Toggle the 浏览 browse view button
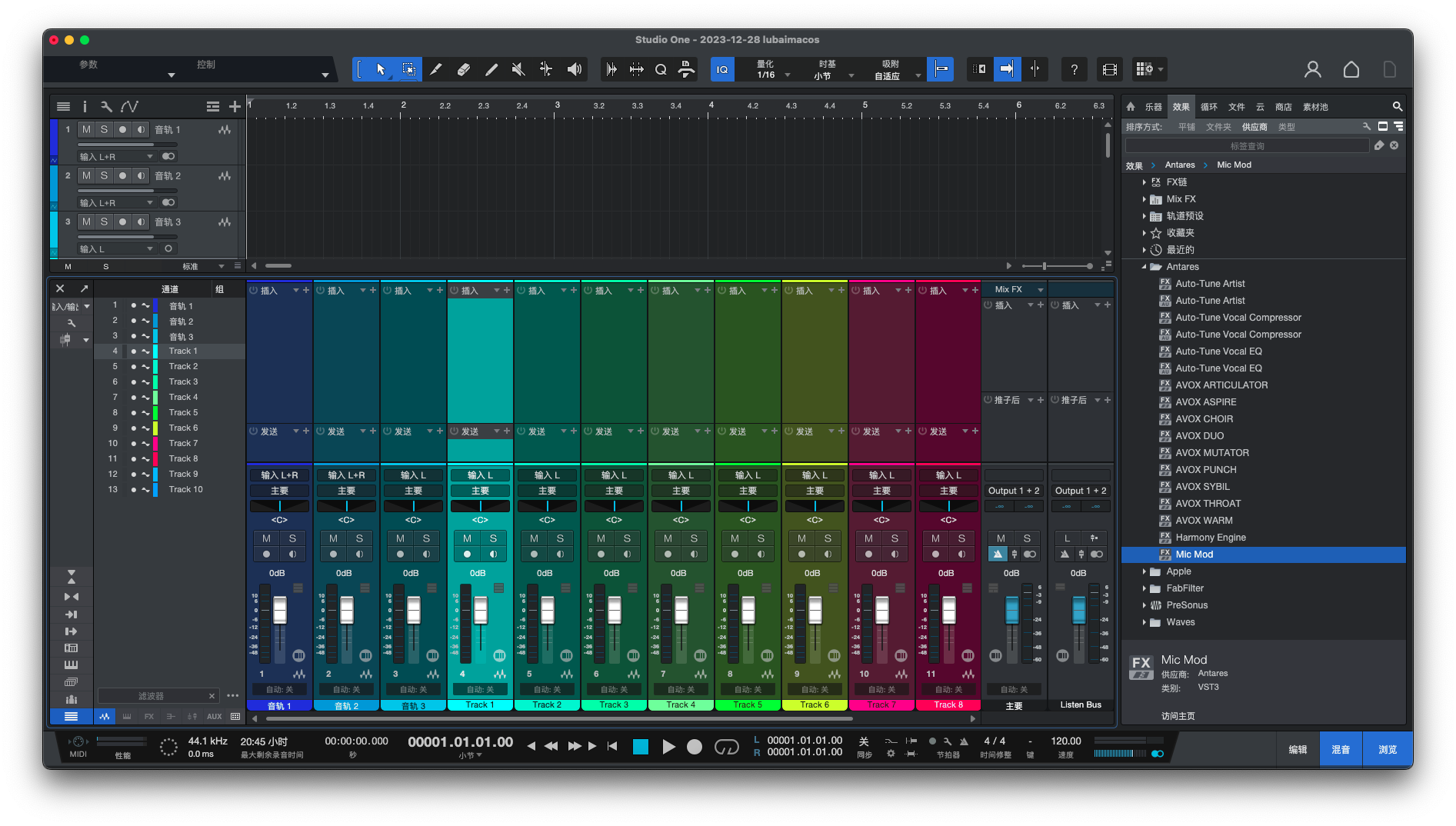This screenshot has width=1456, height=826. [1388, 749]
